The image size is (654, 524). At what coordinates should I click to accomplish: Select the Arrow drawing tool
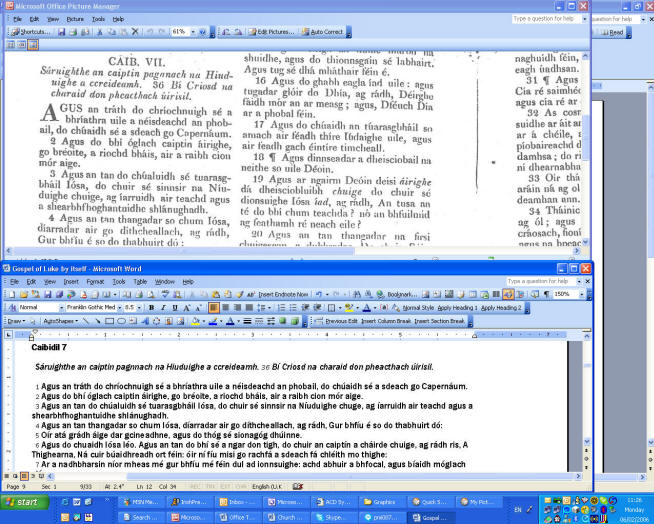tap(98, 321)
